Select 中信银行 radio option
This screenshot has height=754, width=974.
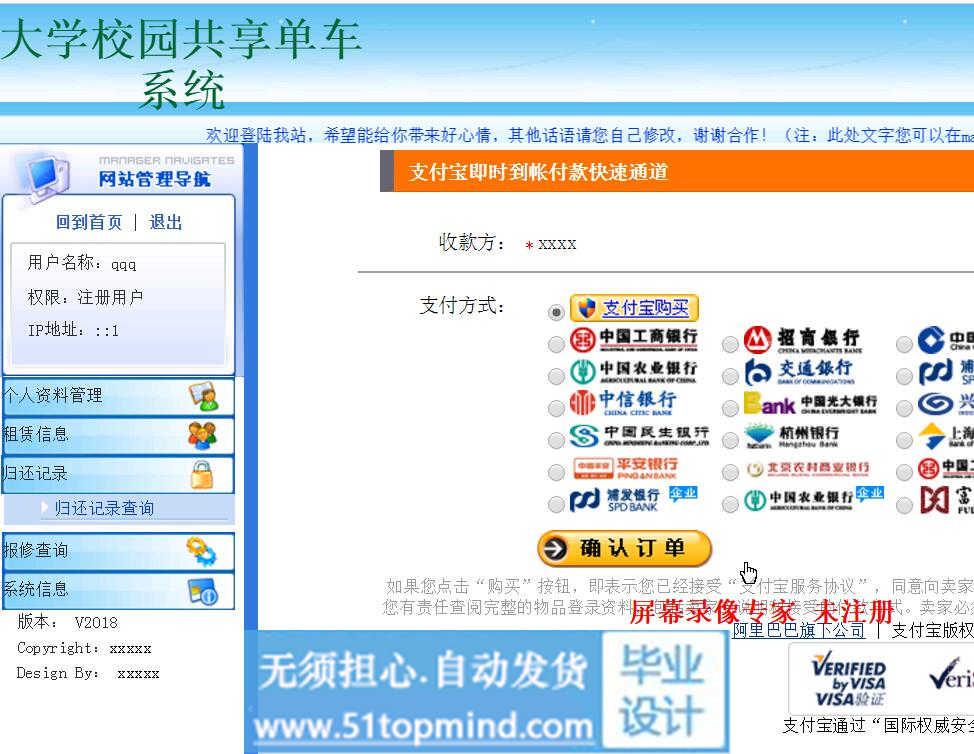click(557, 407)
